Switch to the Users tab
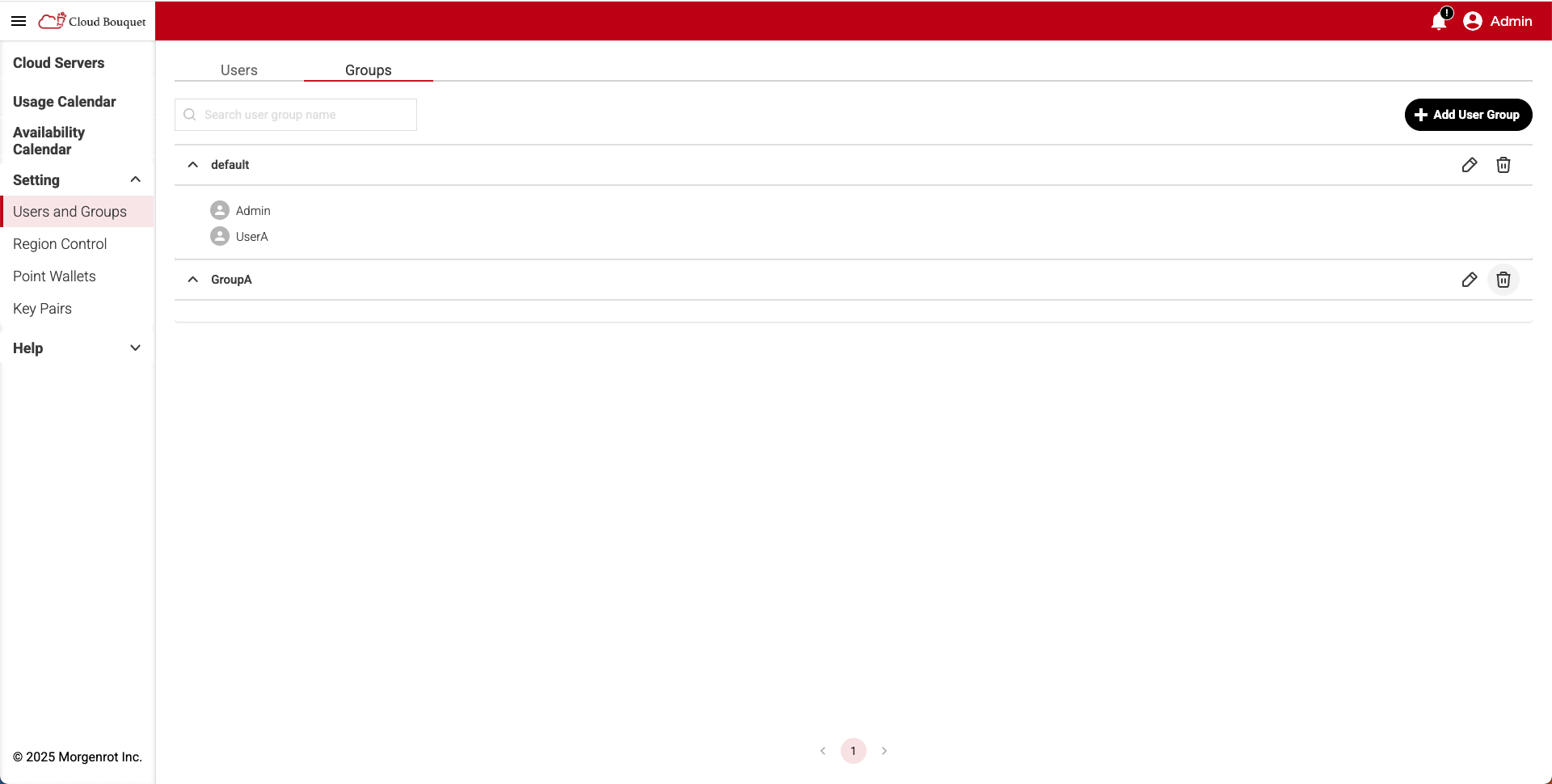 pos(238,70)
